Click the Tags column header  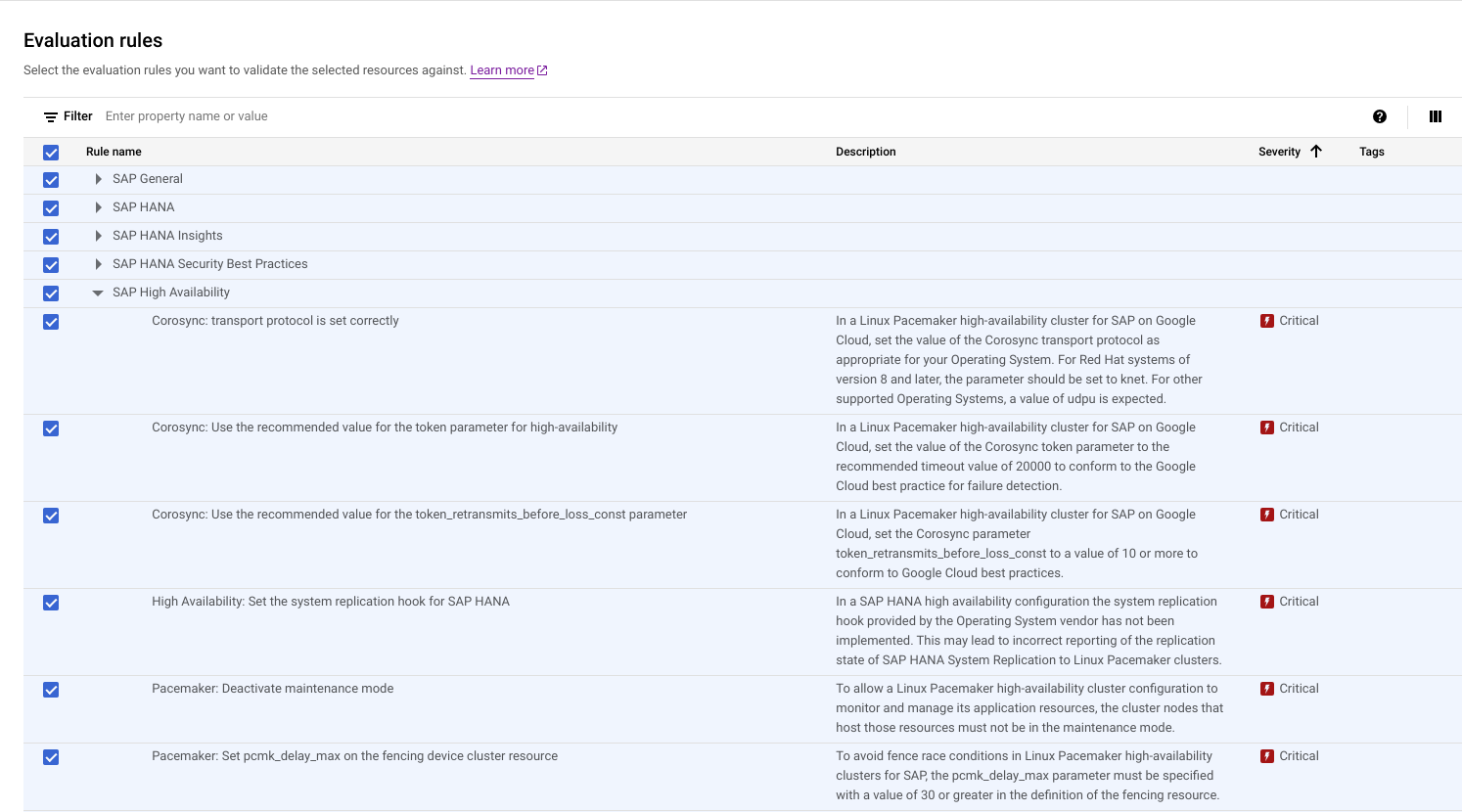coord(1372,152)
